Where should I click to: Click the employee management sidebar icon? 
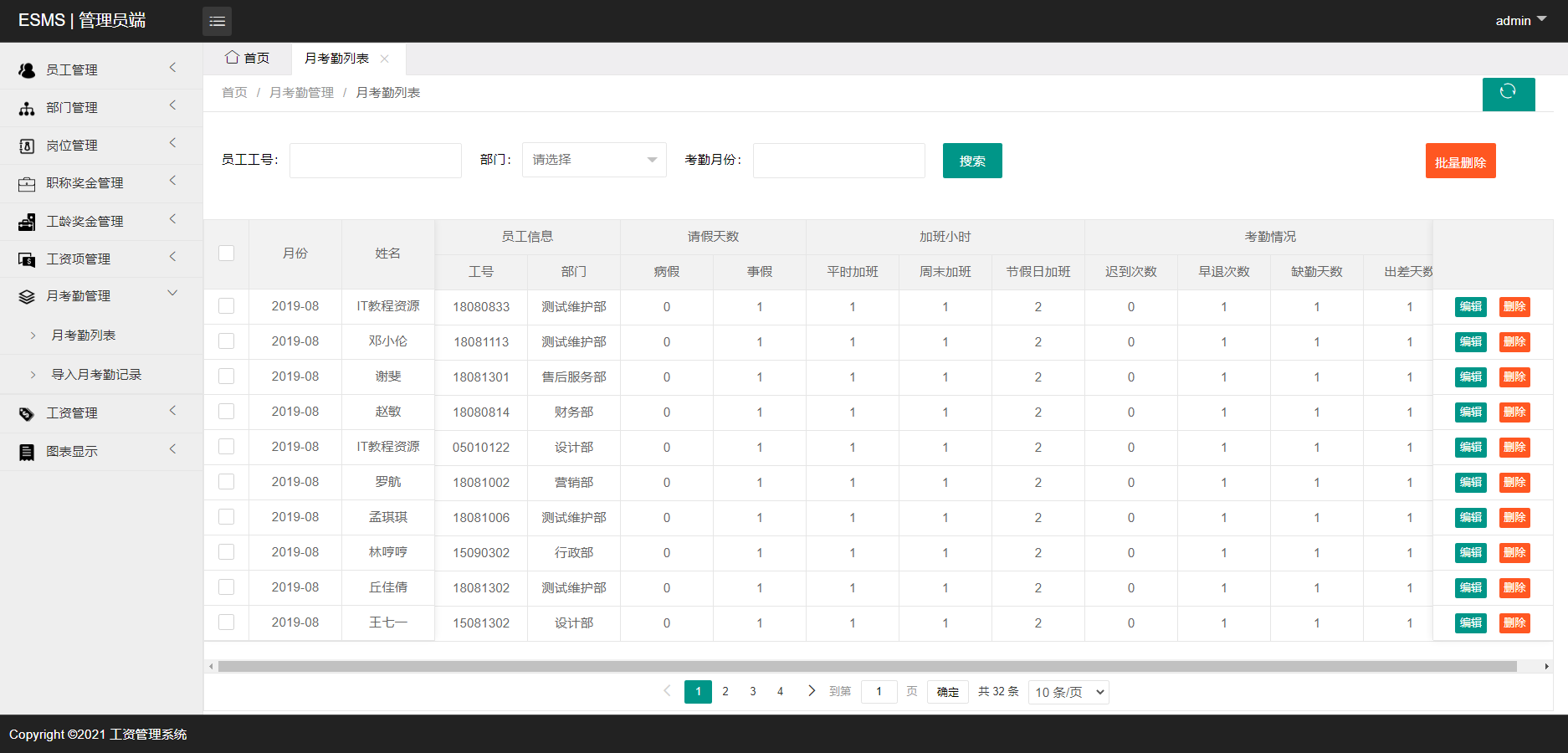click(27, 70)
